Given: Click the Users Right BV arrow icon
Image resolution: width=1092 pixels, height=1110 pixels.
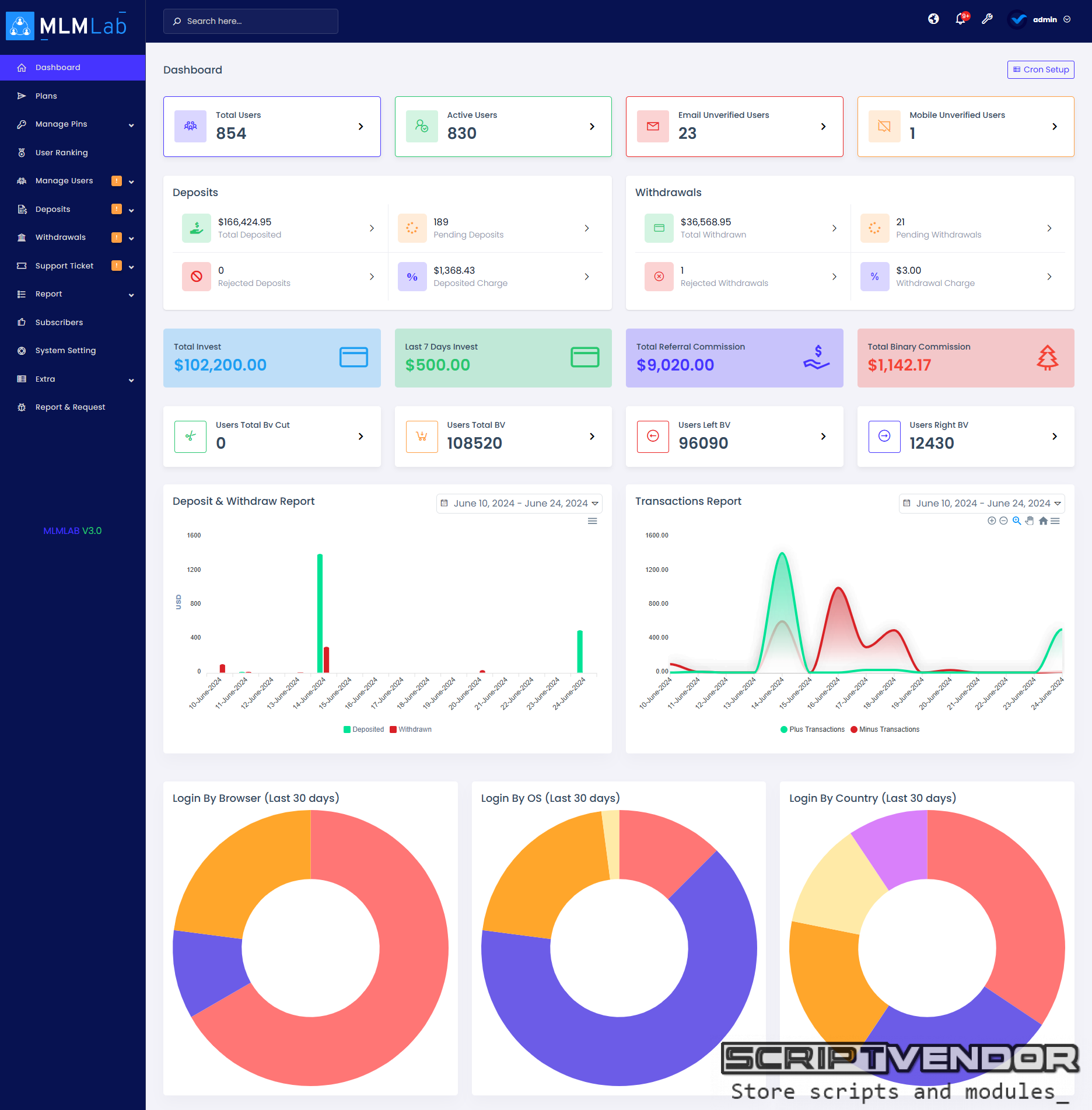Looking at the screenshot, I should tap(884, 437).
